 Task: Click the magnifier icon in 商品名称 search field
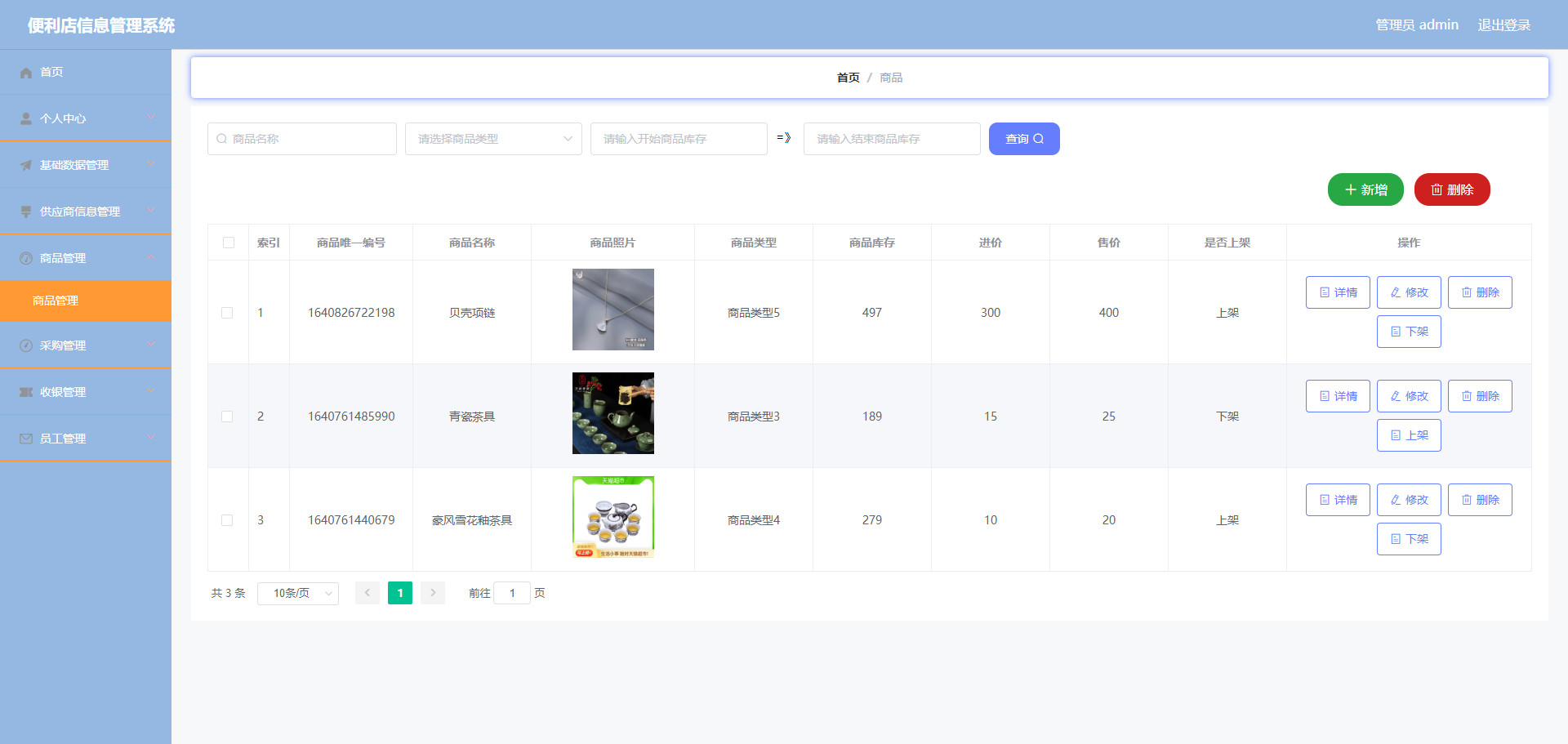pos(221,139)
